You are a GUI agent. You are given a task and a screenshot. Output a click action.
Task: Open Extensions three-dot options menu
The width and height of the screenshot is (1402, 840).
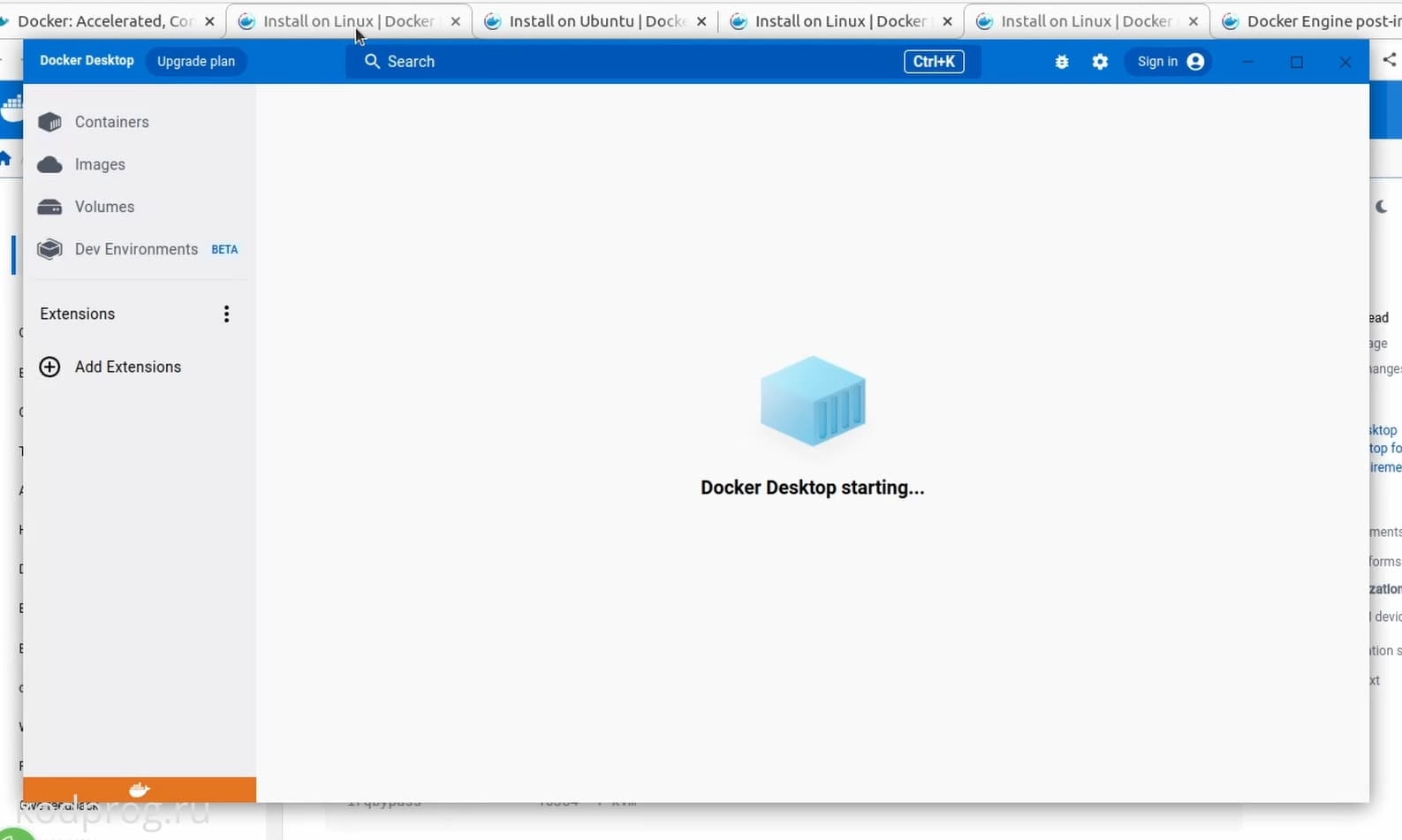[x=226, y=314]
